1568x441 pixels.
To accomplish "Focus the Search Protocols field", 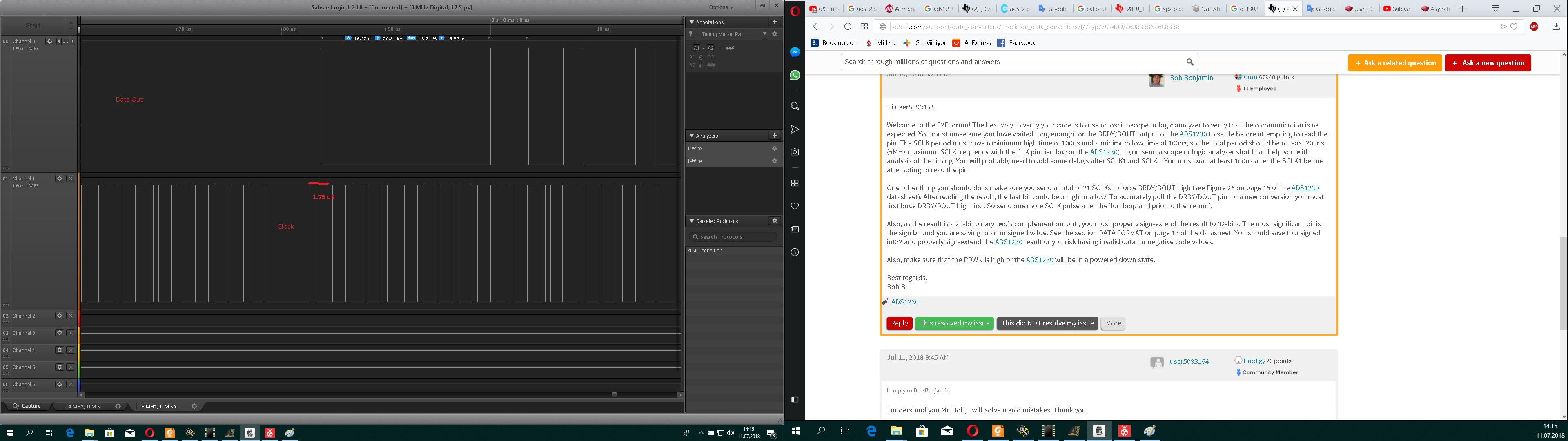I will click(x=735, y=237).
